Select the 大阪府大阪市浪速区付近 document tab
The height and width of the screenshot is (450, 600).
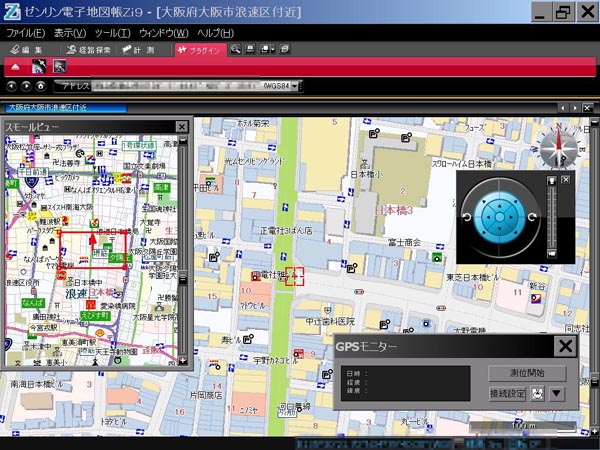[x=64, y=108]
